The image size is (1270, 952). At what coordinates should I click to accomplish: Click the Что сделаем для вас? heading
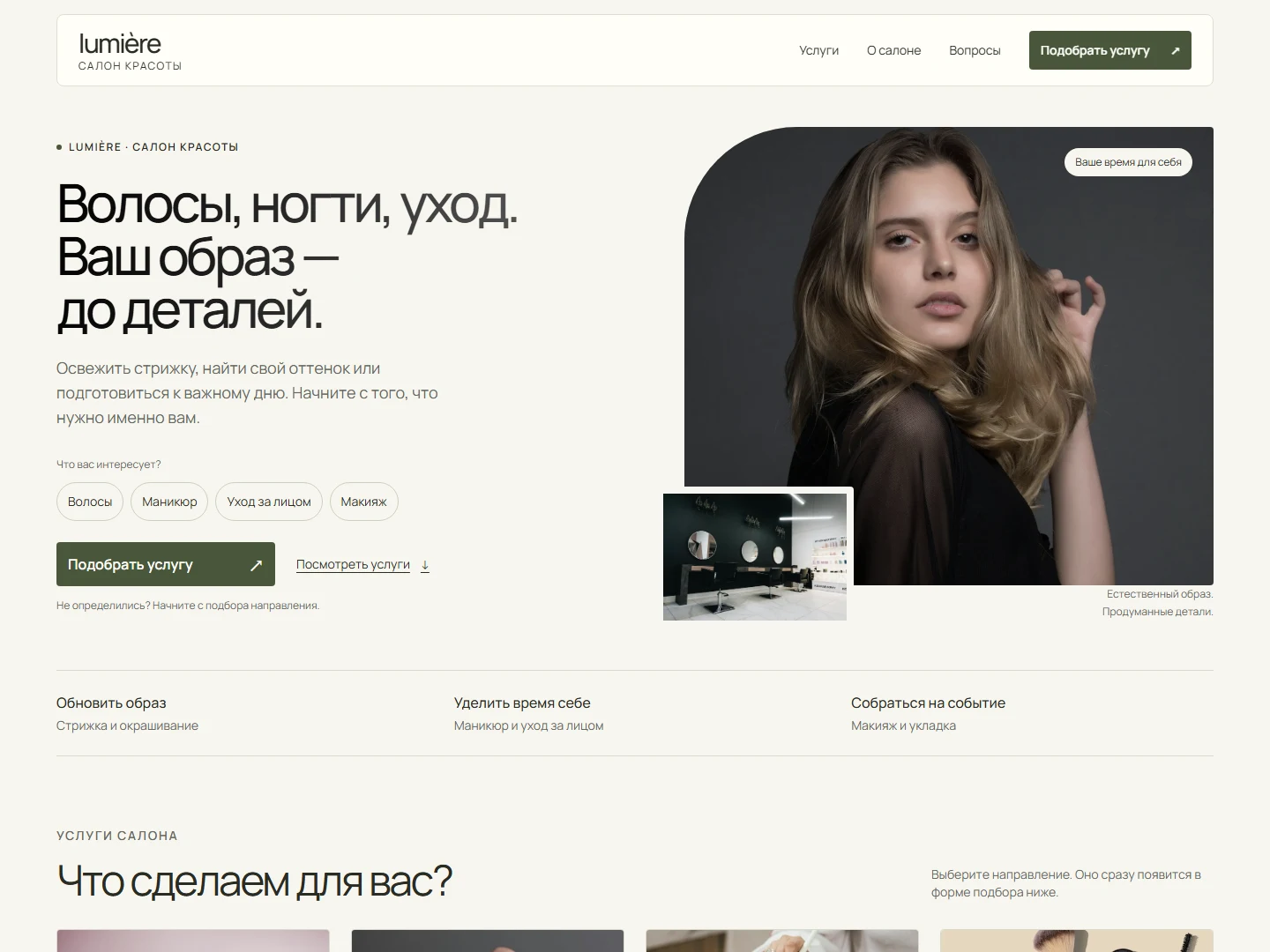254,880
